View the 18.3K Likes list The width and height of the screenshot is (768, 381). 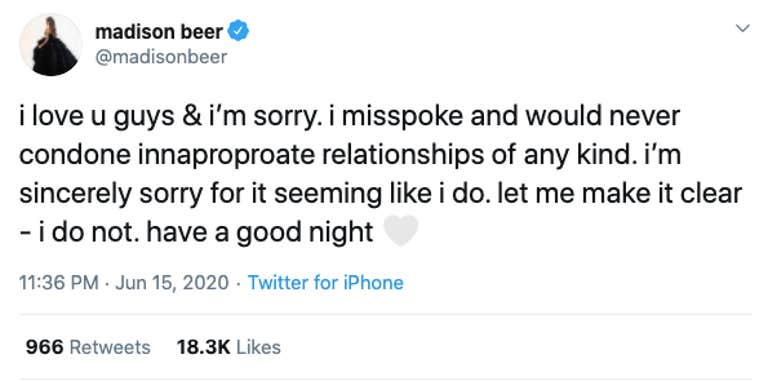(x=228, y=347)
